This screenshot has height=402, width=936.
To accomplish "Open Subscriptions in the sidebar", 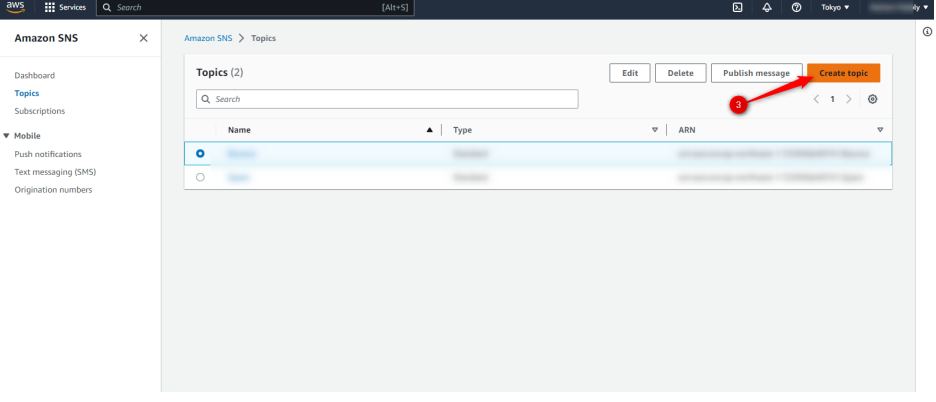I will coord(40,111).
